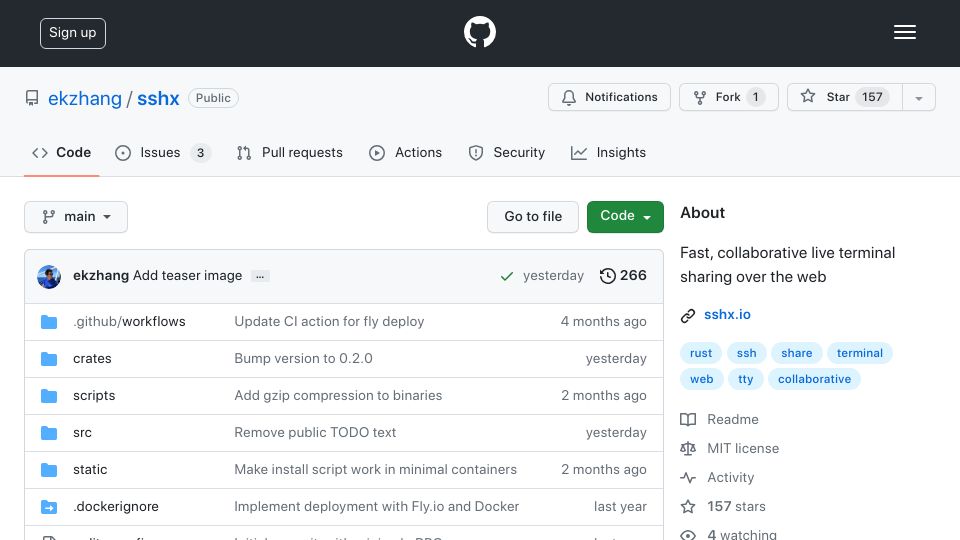Viewport: 960px width, 540px height.
Task: Open the 'Add teaser image' commit
Action: pyautogui.click(x=187, y=276)
